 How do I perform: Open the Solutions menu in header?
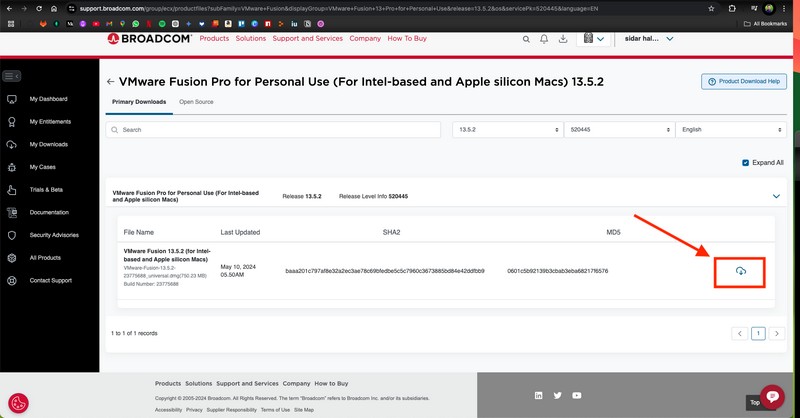pyautogui.click(x=251, y=39)
